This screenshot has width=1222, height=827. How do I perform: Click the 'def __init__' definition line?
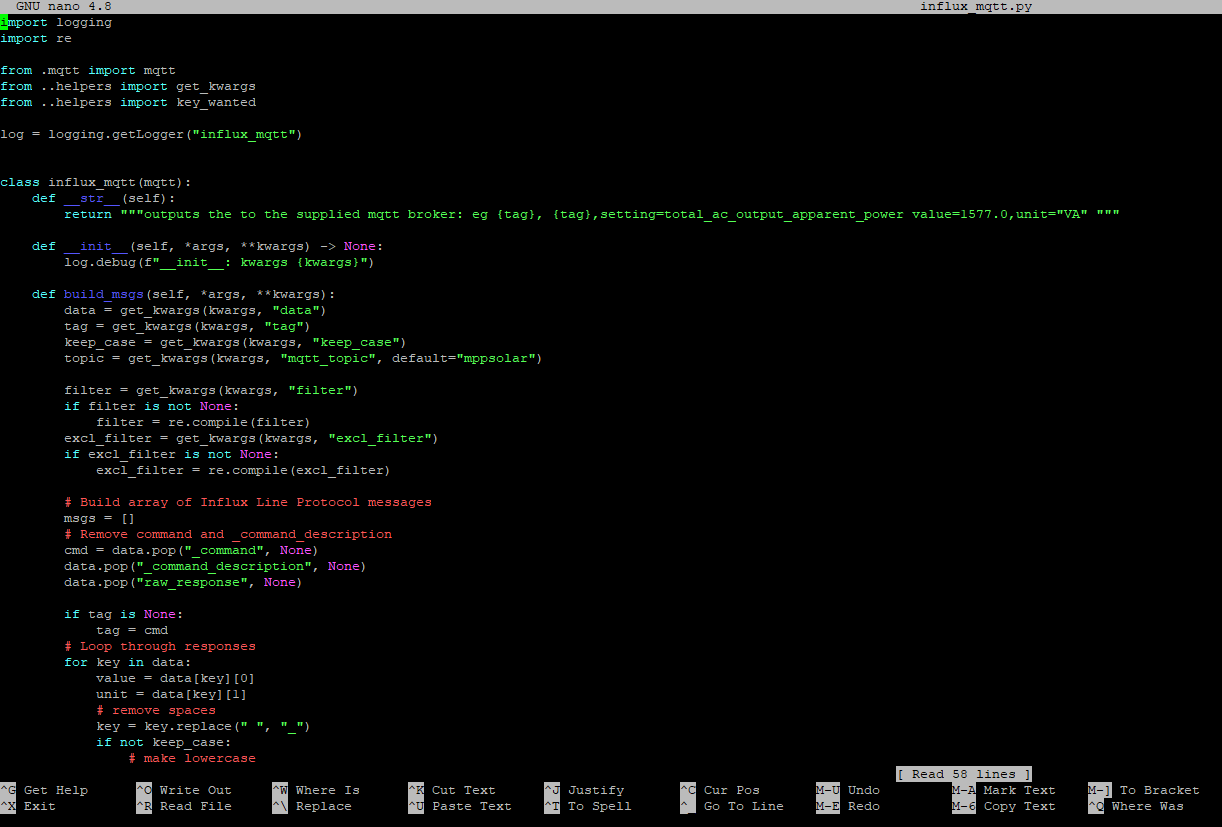point(208,246)
